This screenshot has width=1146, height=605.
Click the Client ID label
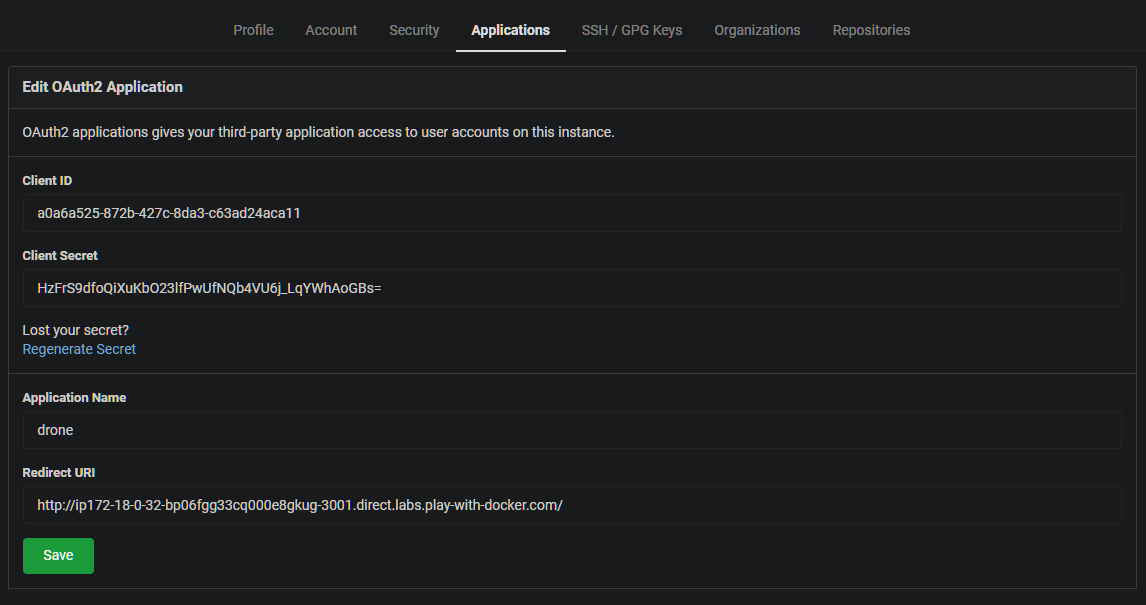point(47,181)
